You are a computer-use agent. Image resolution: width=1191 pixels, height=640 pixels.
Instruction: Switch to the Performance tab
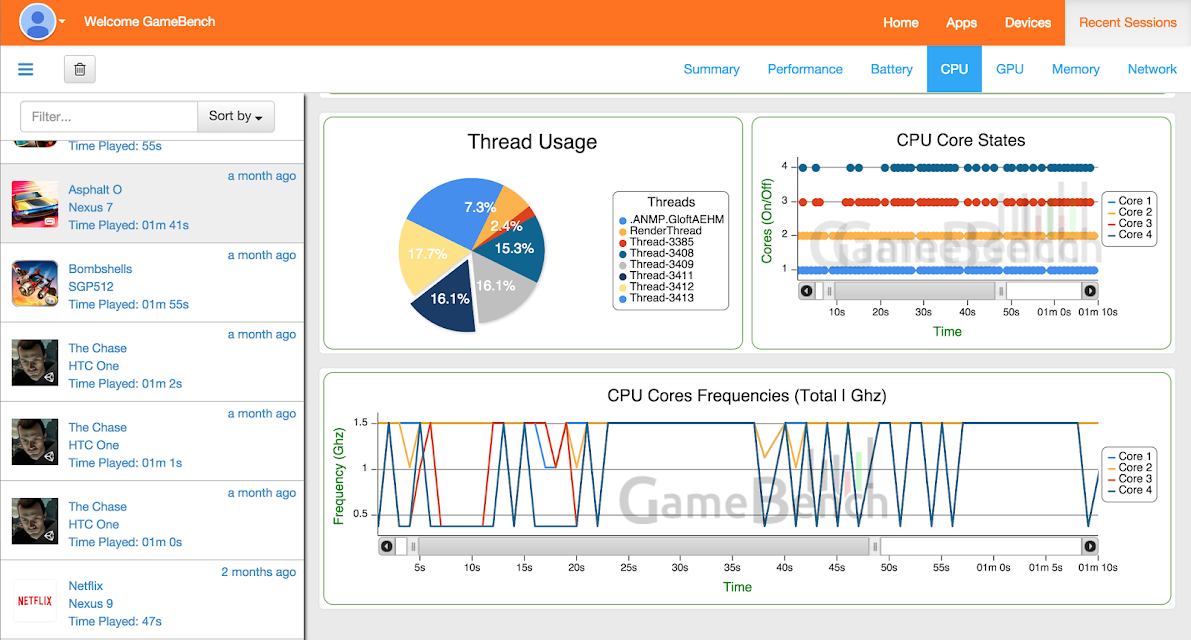click(x=805, y=69)
